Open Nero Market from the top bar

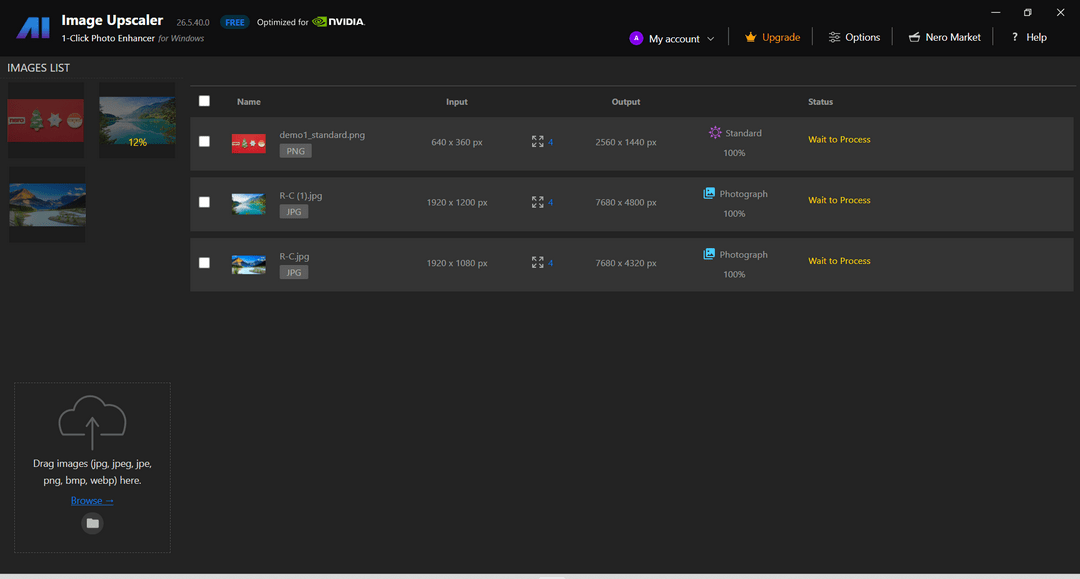pos(944,38)
